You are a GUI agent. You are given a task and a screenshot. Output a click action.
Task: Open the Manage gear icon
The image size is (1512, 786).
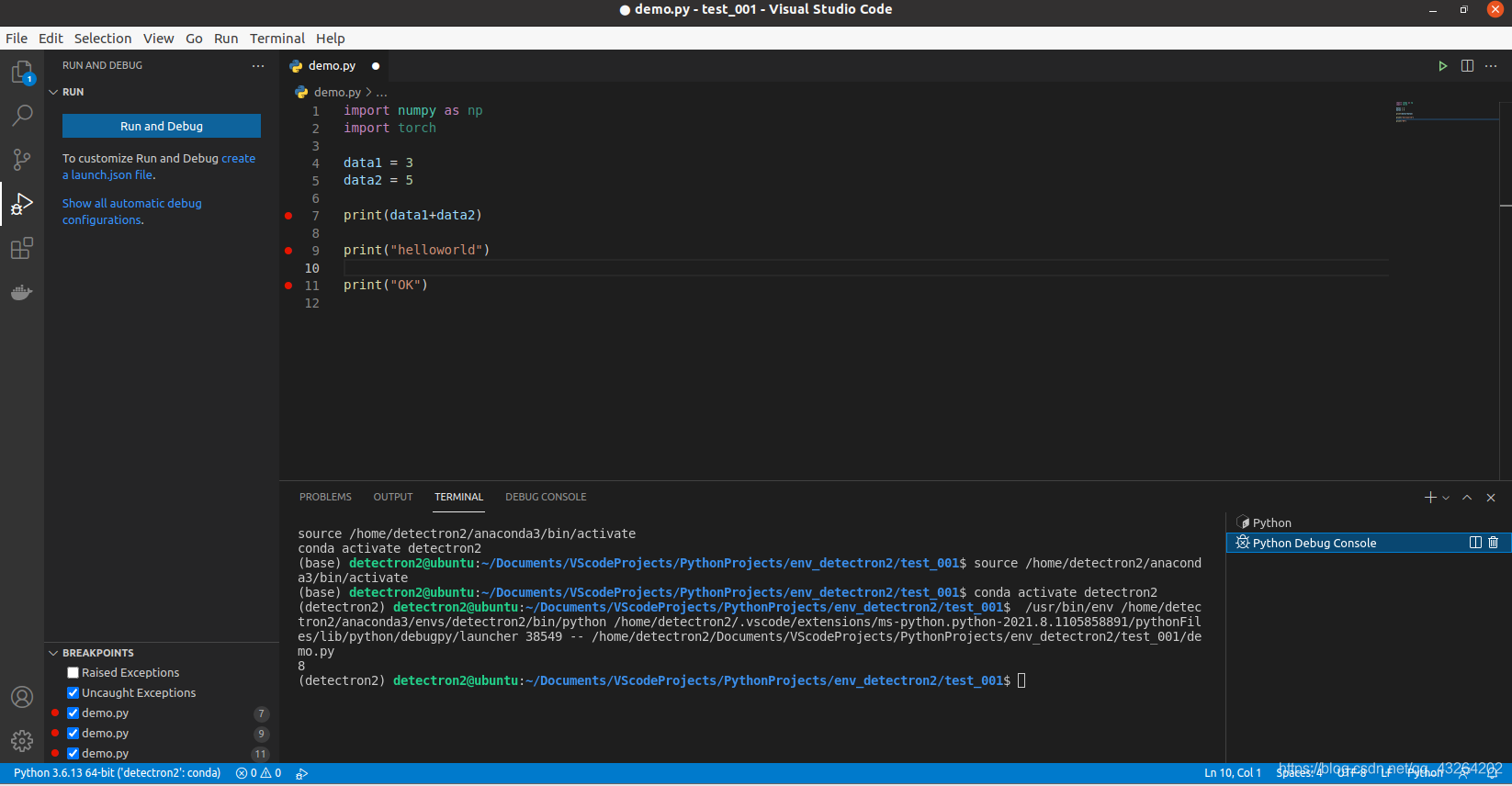[22, 741]
